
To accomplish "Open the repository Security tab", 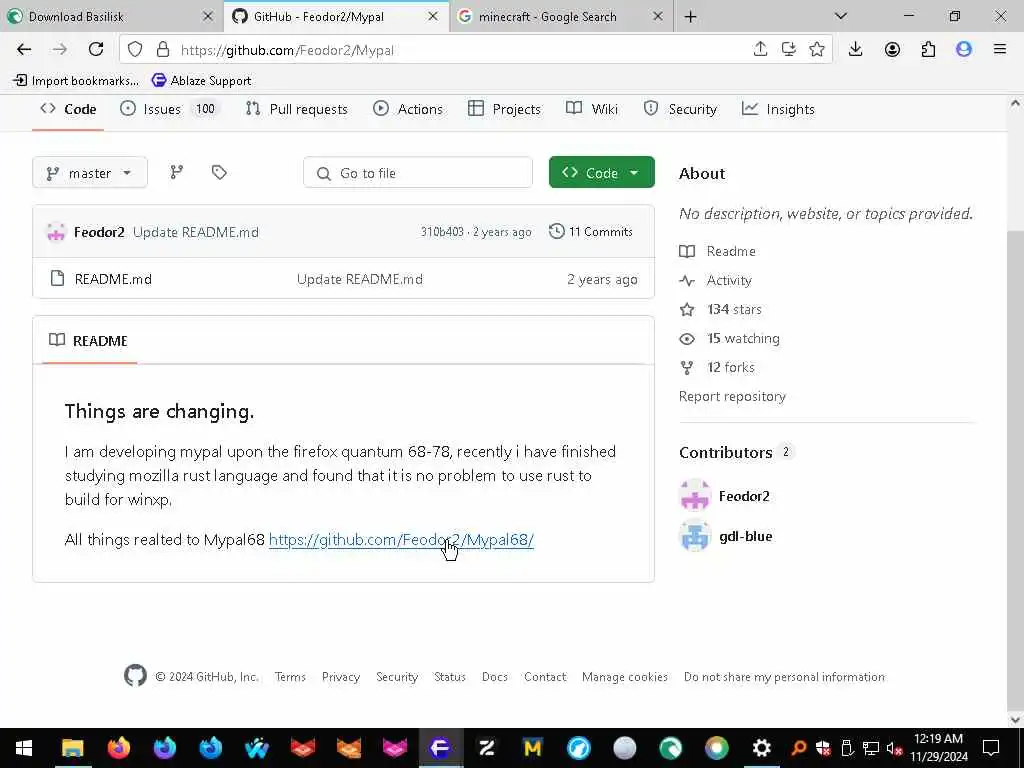I will (680, 109).
